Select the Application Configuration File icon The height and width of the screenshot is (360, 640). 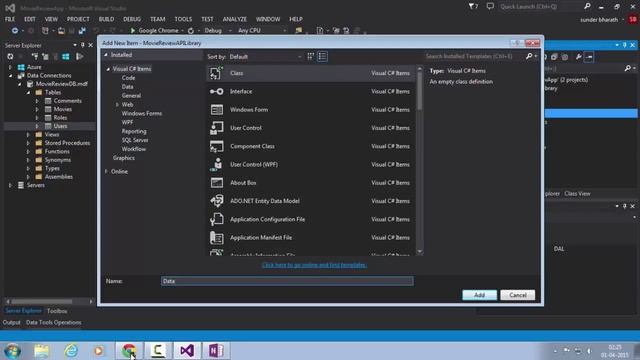click(x=216, y=219)
